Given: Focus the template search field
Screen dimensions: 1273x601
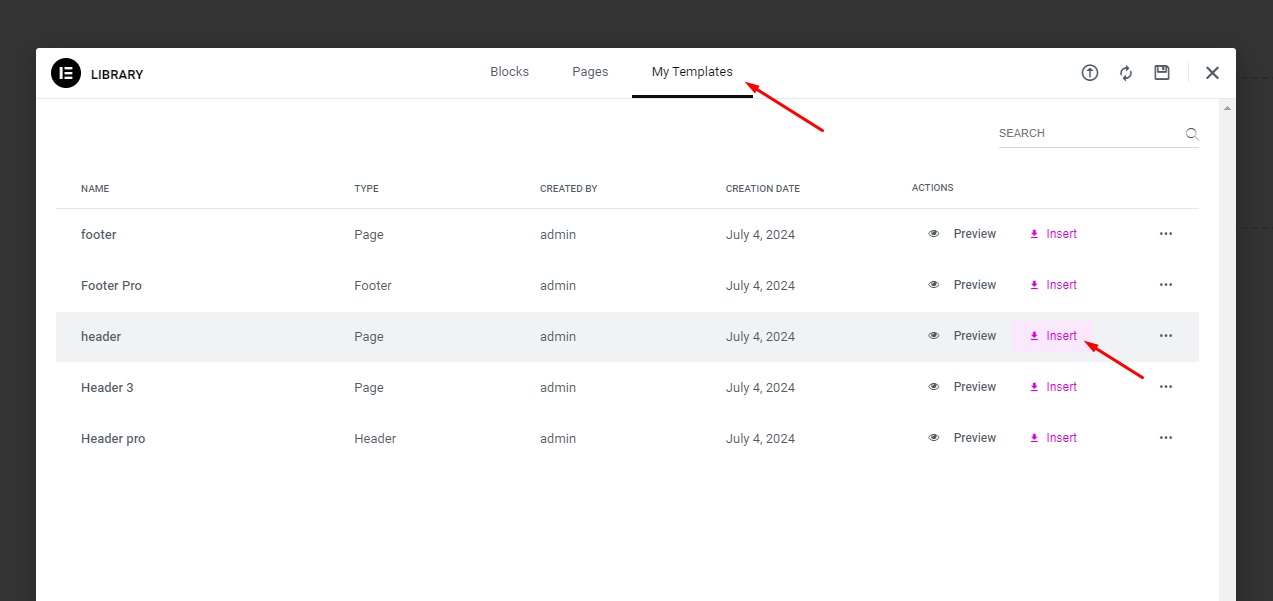Looking at the screenshot, I should [1088, 134].
